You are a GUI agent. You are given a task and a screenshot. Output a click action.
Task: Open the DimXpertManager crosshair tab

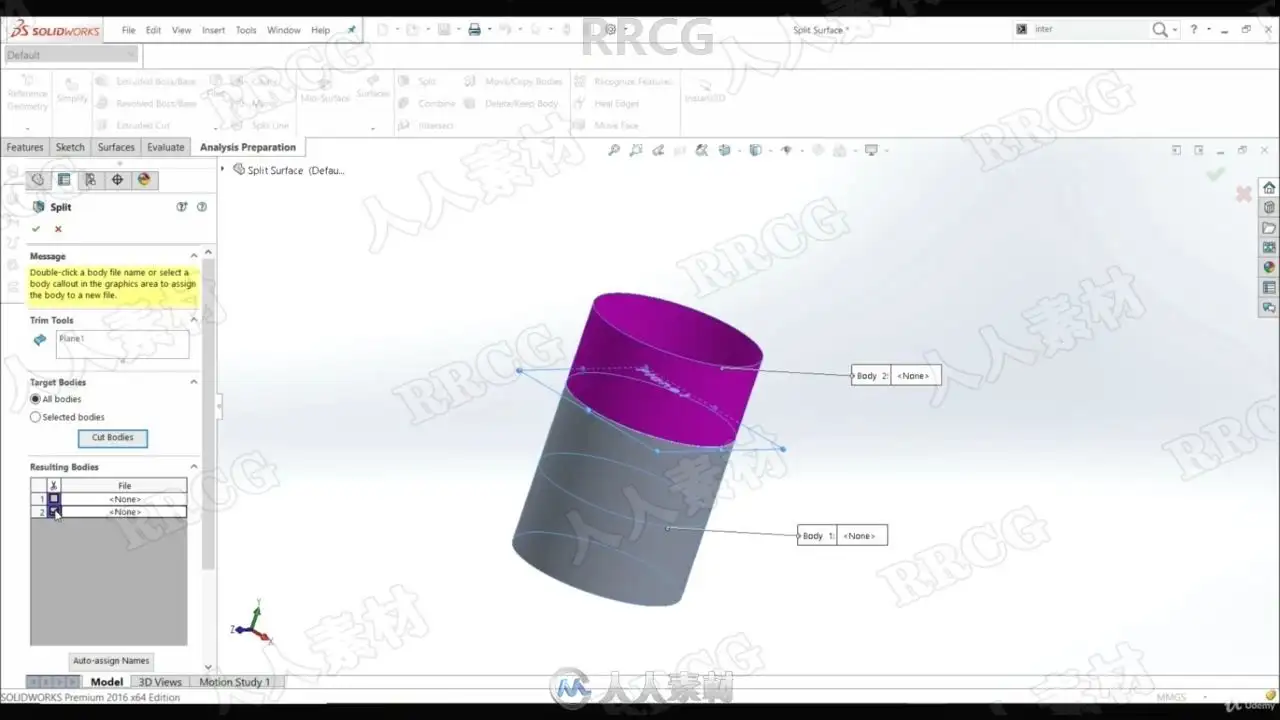click(x=117, y=180)
